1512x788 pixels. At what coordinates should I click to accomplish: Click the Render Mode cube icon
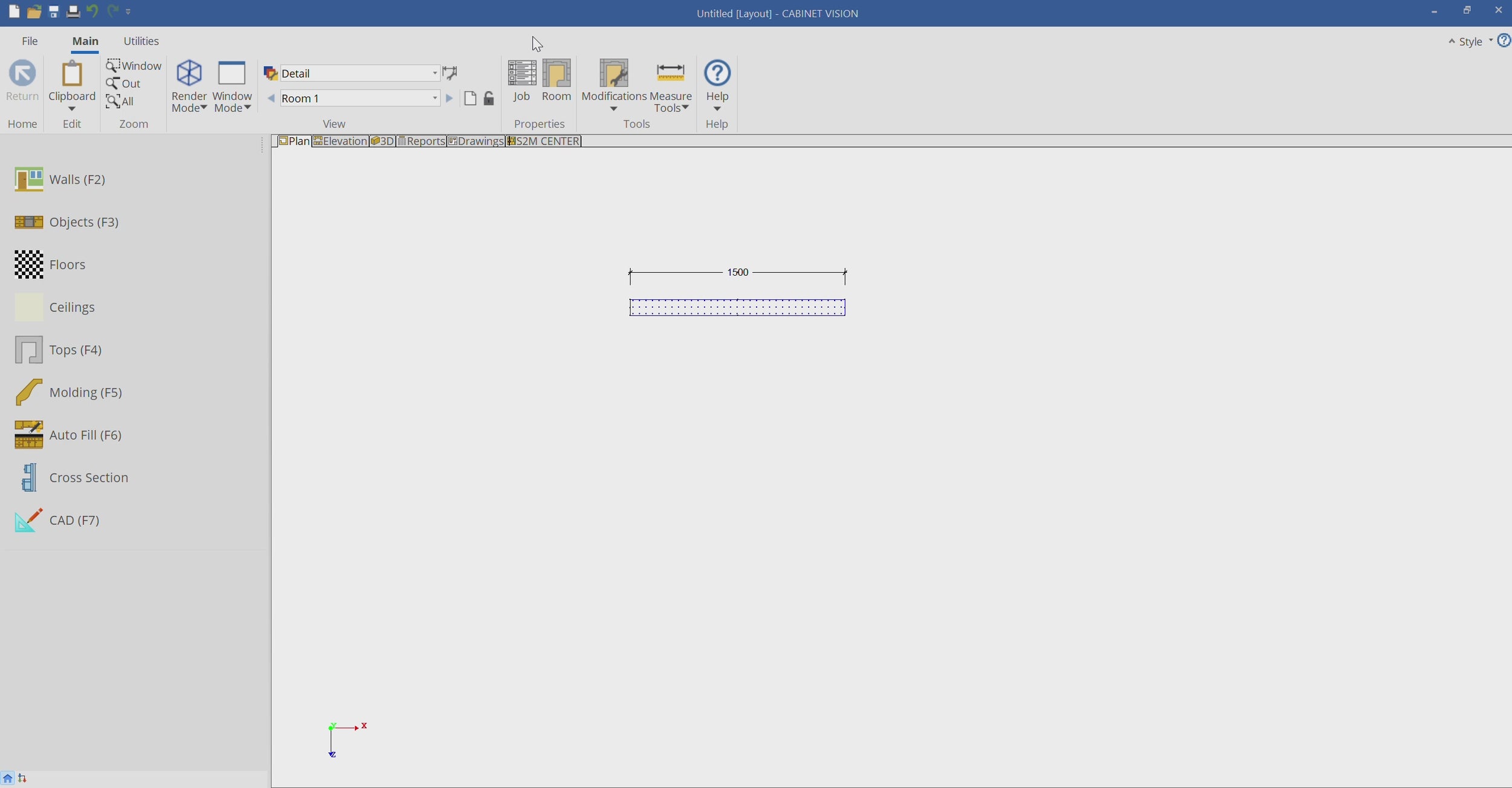coord(189,73)
